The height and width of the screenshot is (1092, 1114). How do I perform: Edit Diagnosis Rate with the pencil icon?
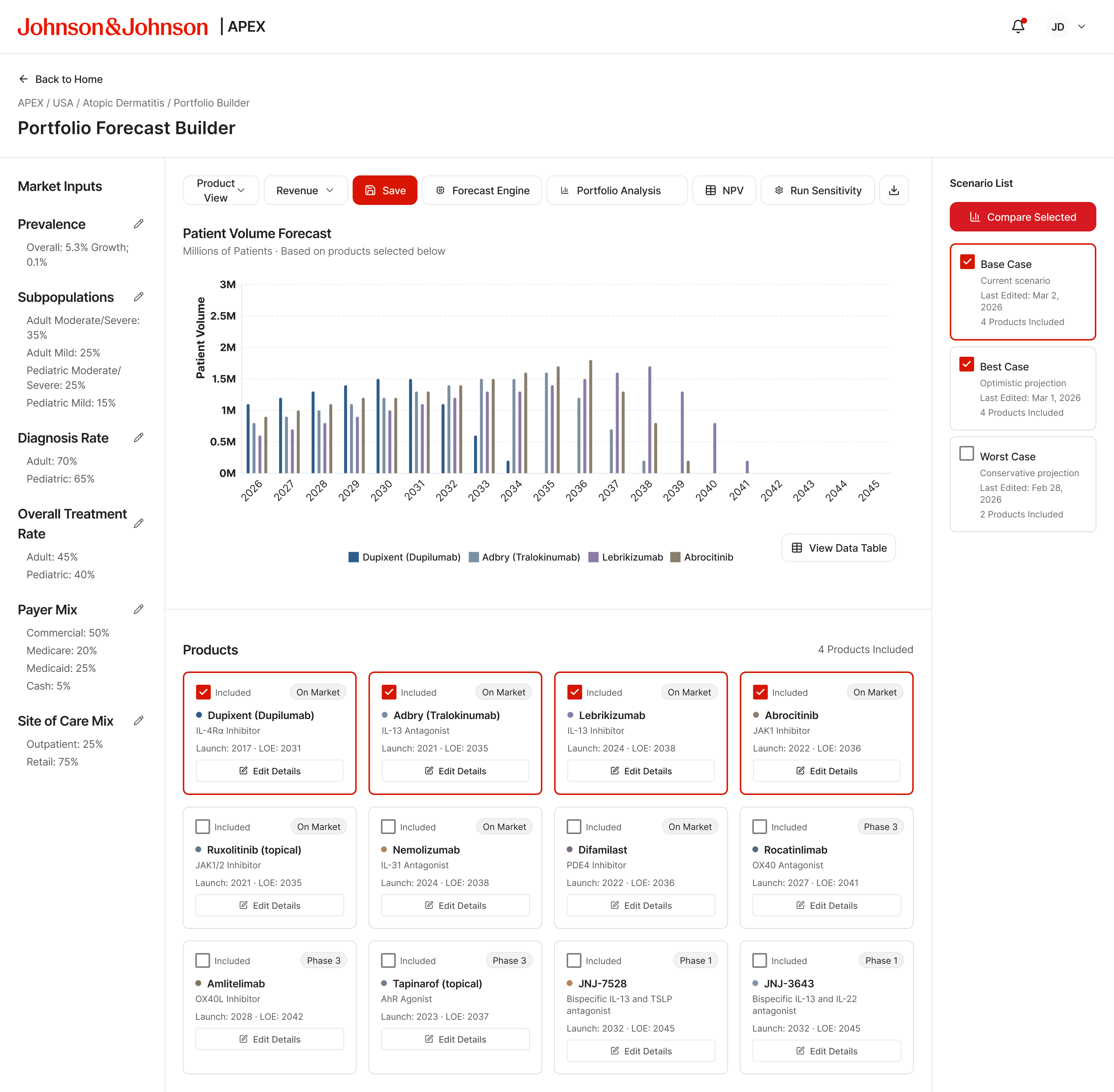pos(138,437)
